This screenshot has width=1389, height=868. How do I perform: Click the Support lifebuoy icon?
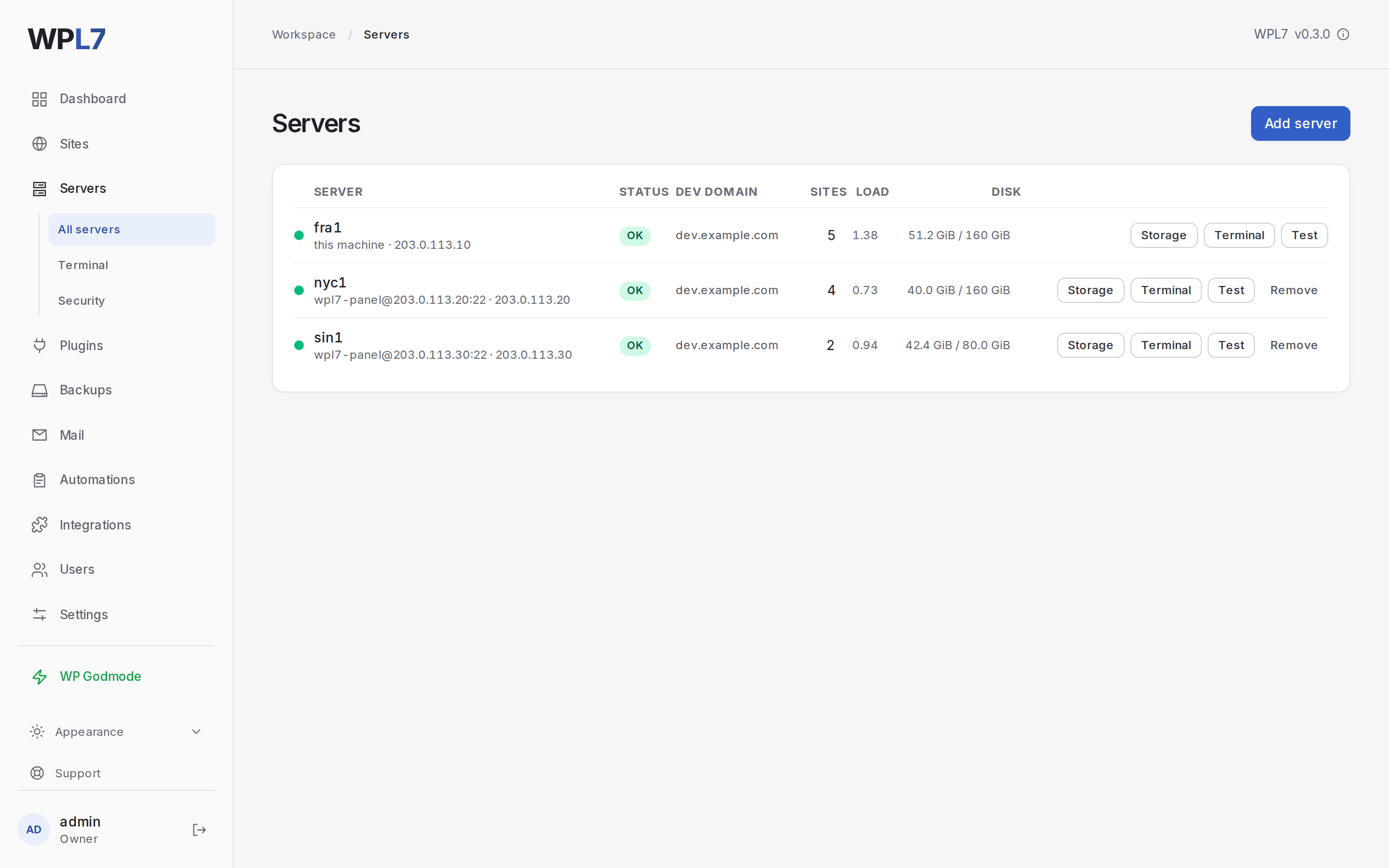pyautogui.click(x=37, y=773)
